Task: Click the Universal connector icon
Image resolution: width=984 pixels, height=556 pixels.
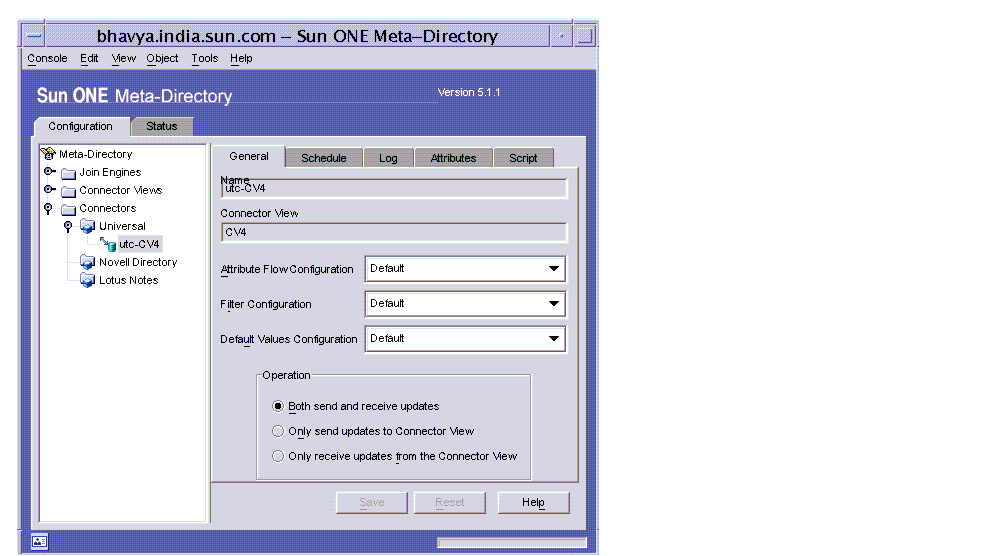Action: click(x=88, y=227)
